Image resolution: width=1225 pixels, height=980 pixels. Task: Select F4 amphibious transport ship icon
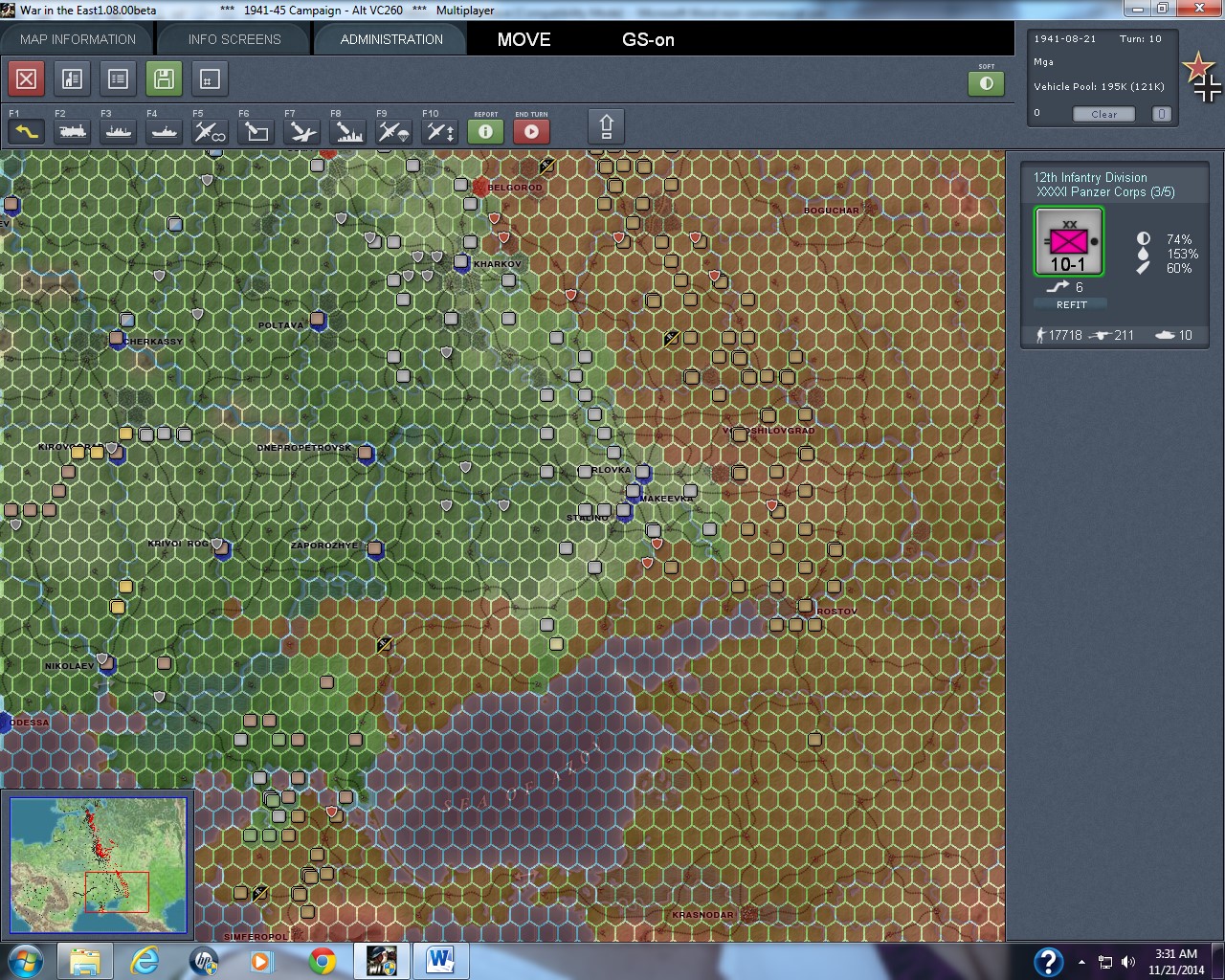click(165, 131)
